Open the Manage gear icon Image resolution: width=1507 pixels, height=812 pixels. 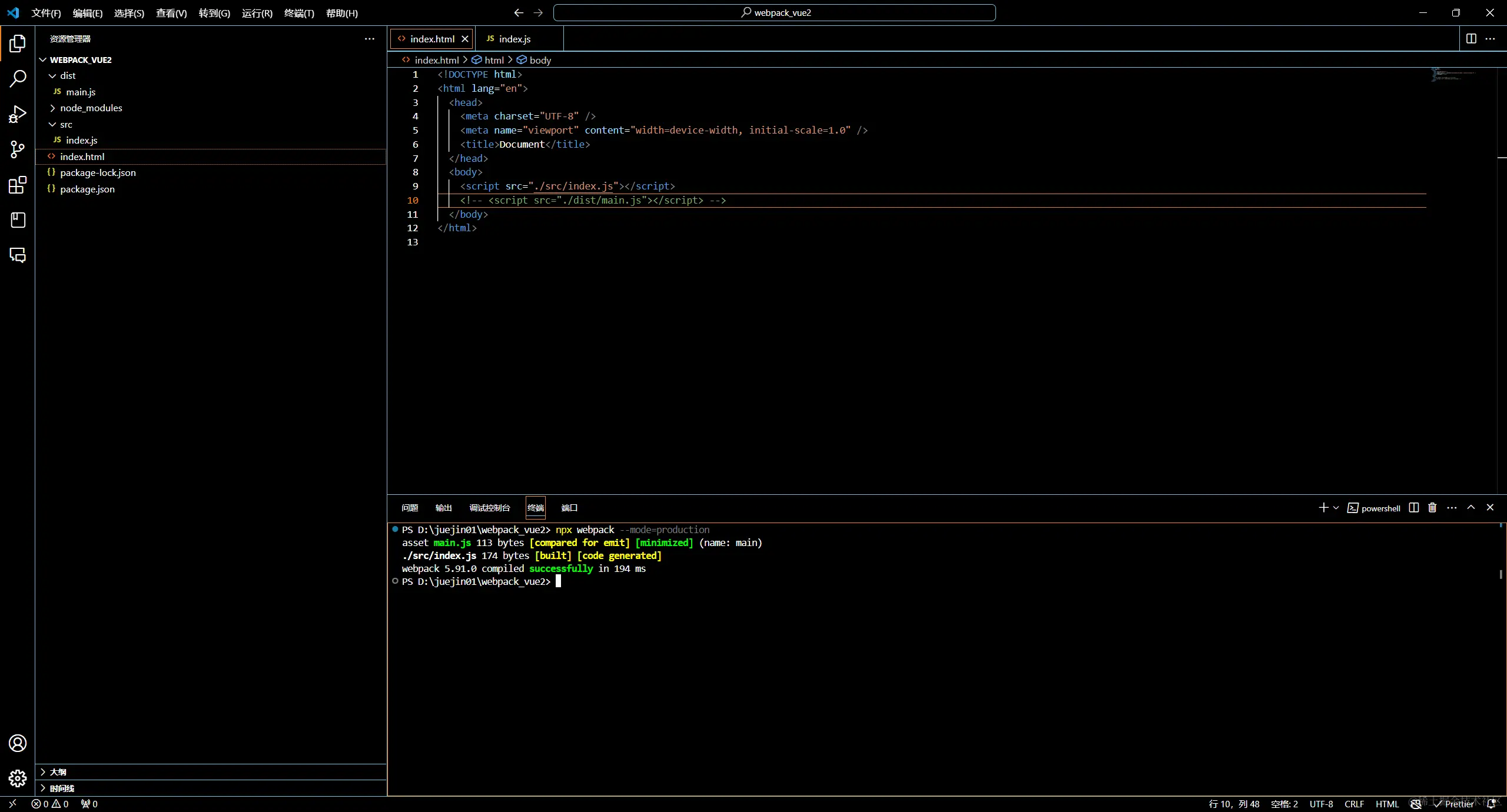(x=18, y=778)
